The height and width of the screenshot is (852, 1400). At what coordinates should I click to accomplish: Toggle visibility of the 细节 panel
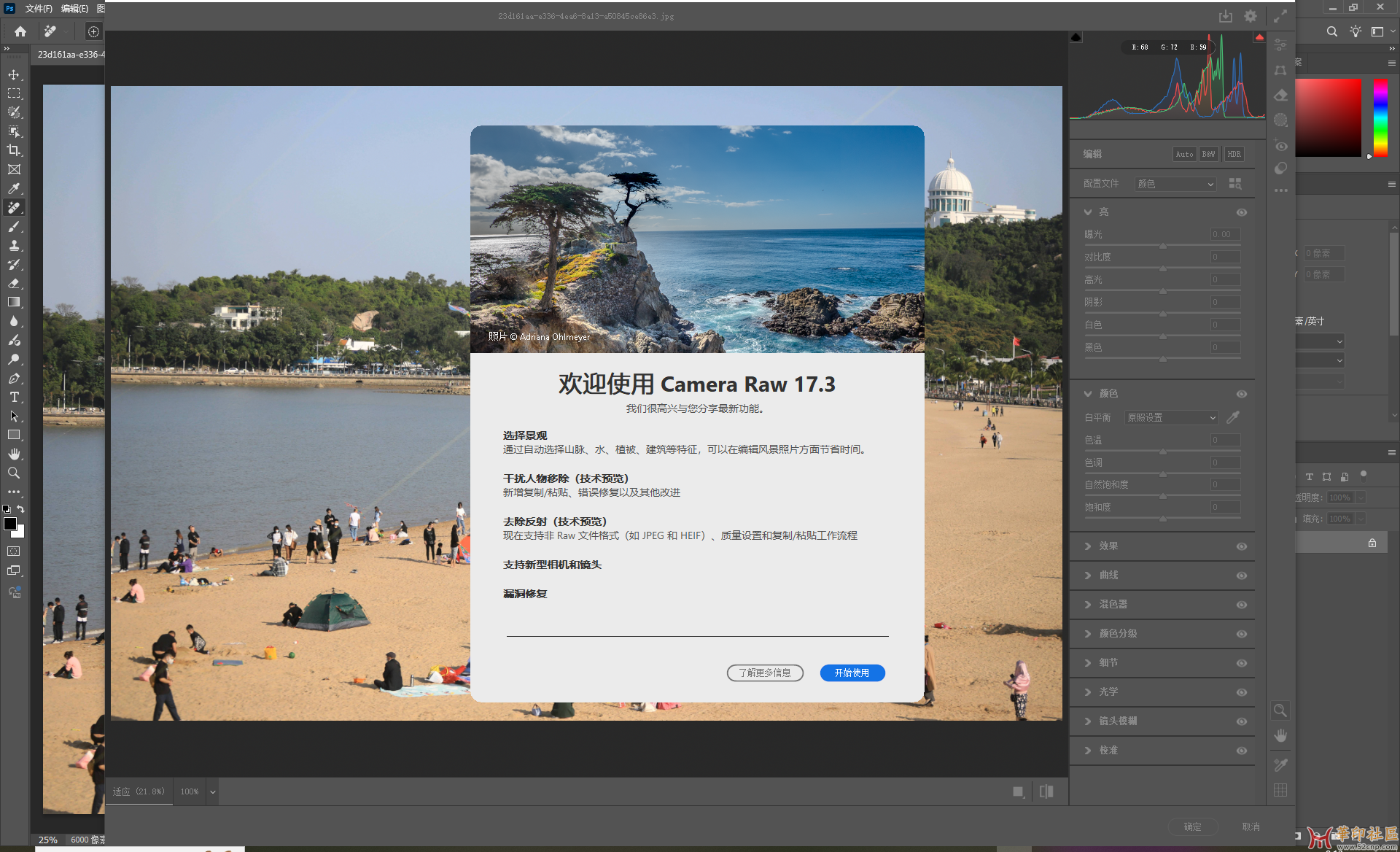[x=1242, y=663]
